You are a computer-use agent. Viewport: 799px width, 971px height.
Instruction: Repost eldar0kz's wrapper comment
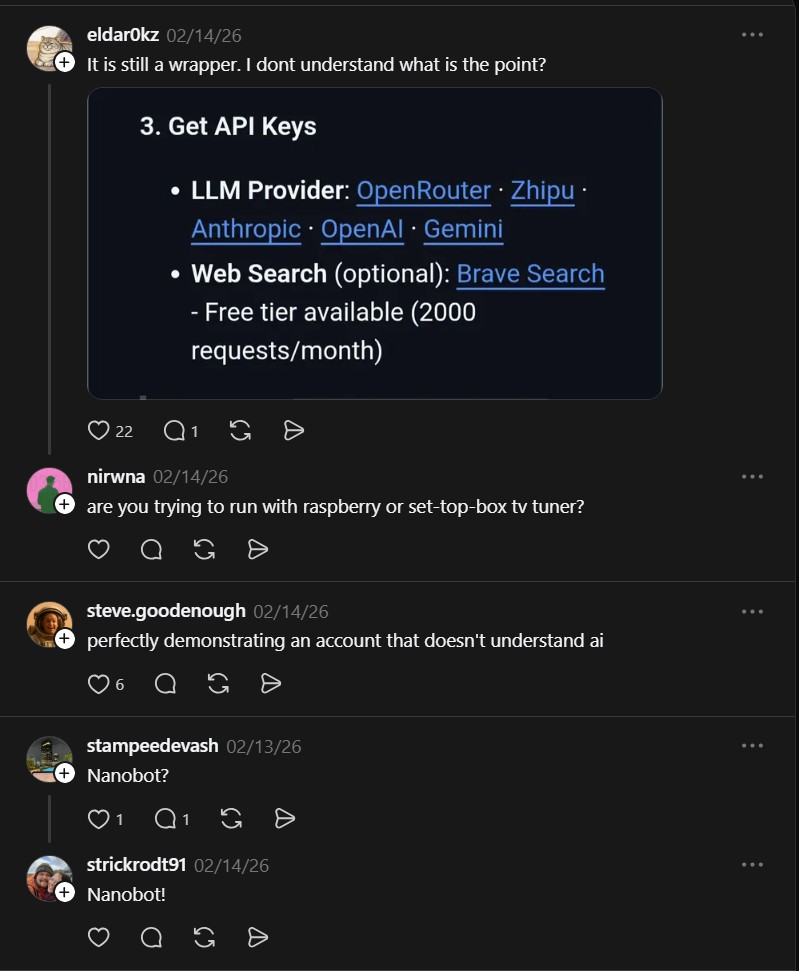coord(240,430)
